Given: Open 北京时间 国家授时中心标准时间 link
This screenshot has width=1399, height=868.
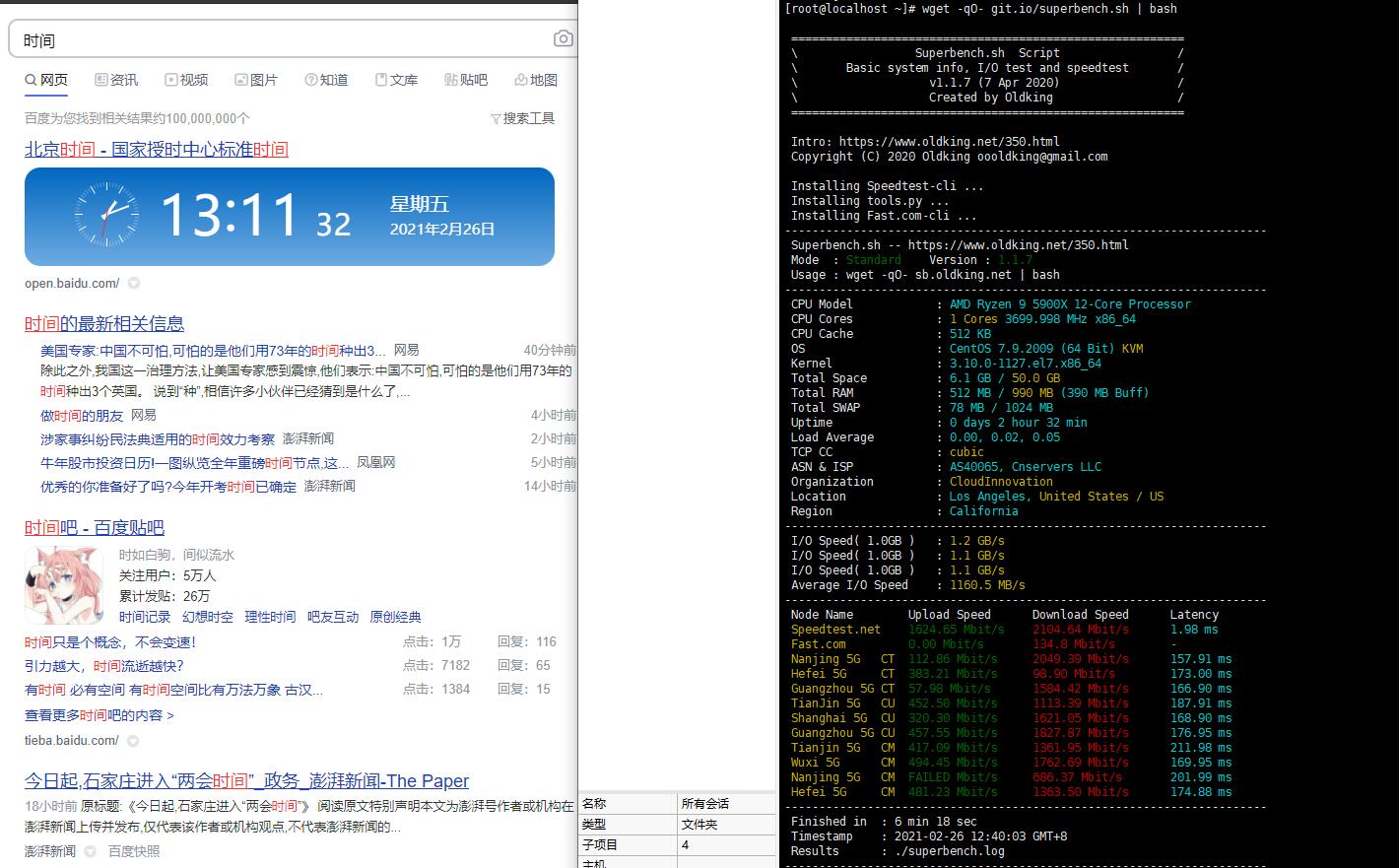Looking at the screenshot, I should coord(157,150).
